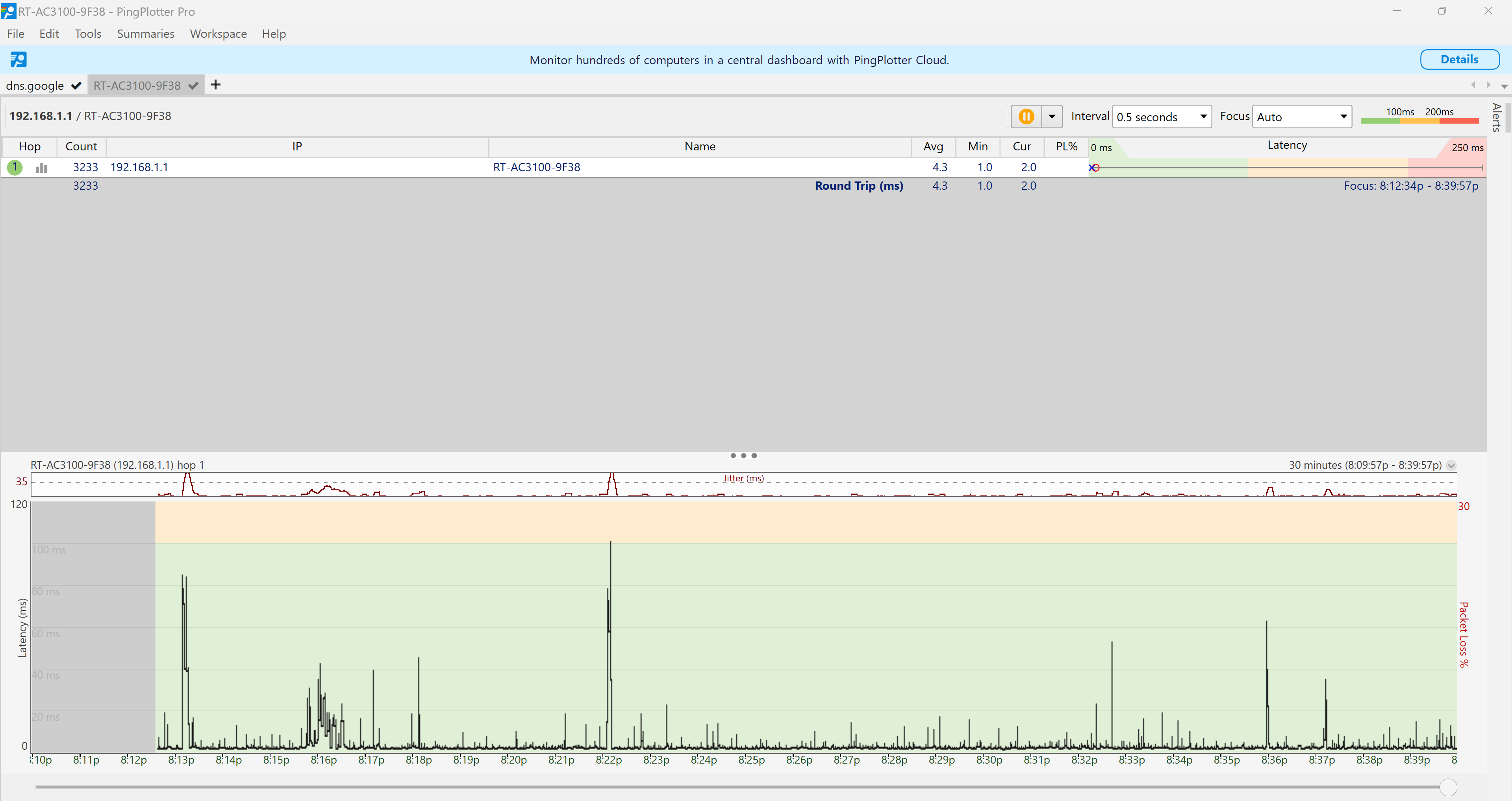
Task: Open the Alerts side panel
Action: tap(1497, 117)
